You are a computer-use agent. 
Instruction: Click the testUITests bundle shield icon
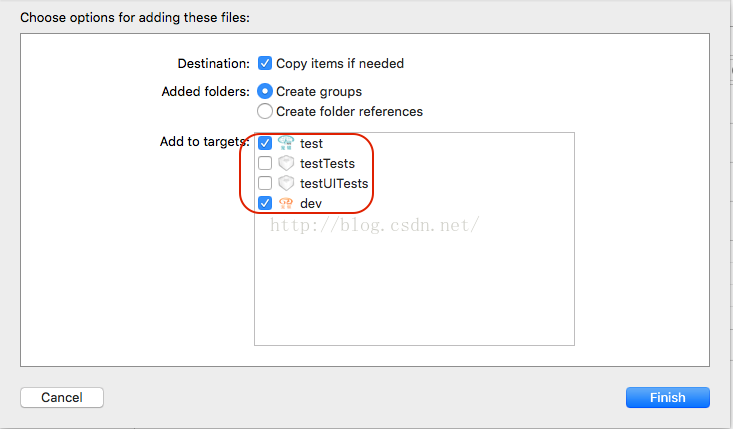(x=285, y=183)
